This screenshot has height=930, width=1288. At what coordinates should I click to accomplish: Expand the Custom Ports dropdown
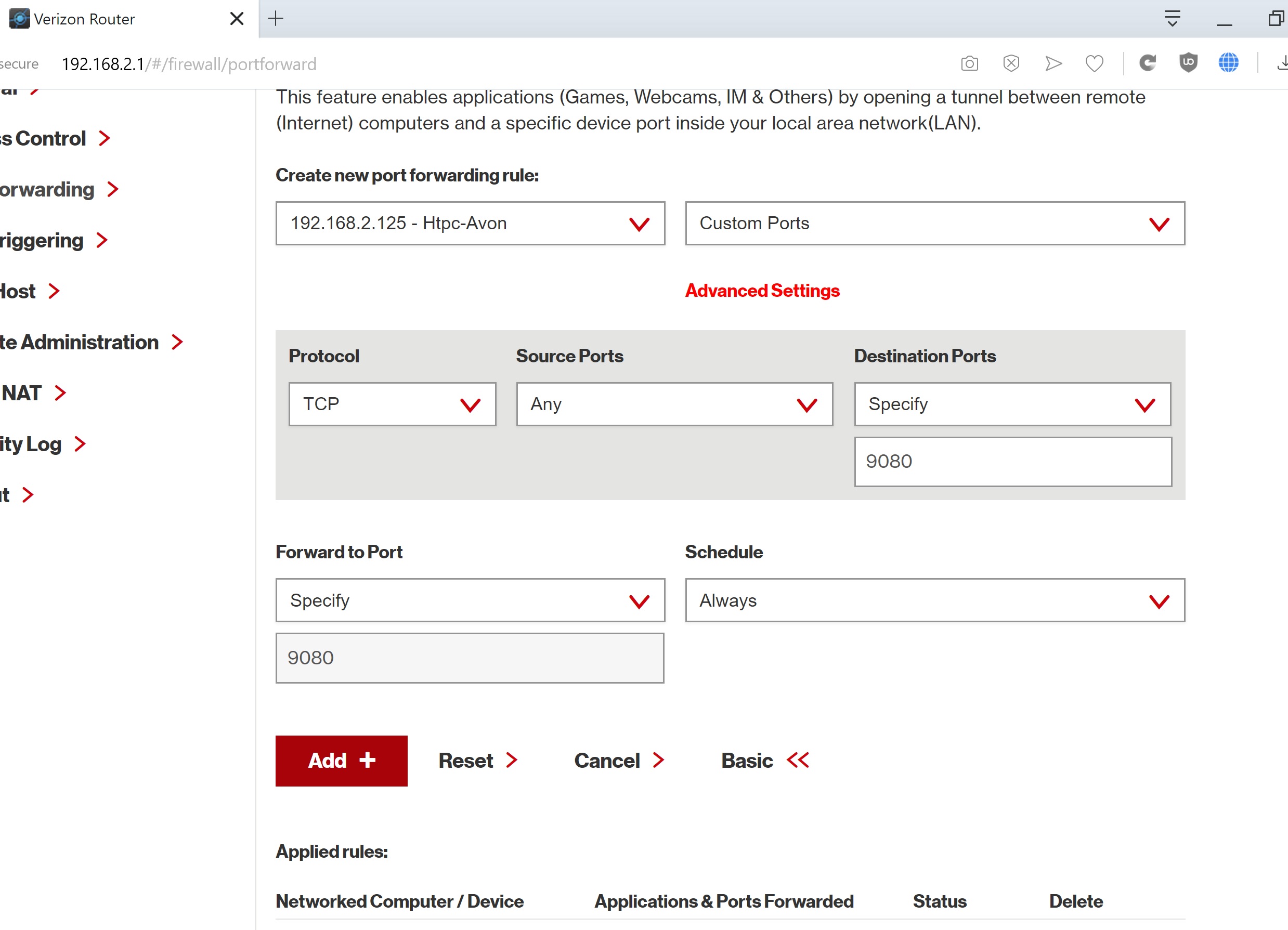pos(934,223)
